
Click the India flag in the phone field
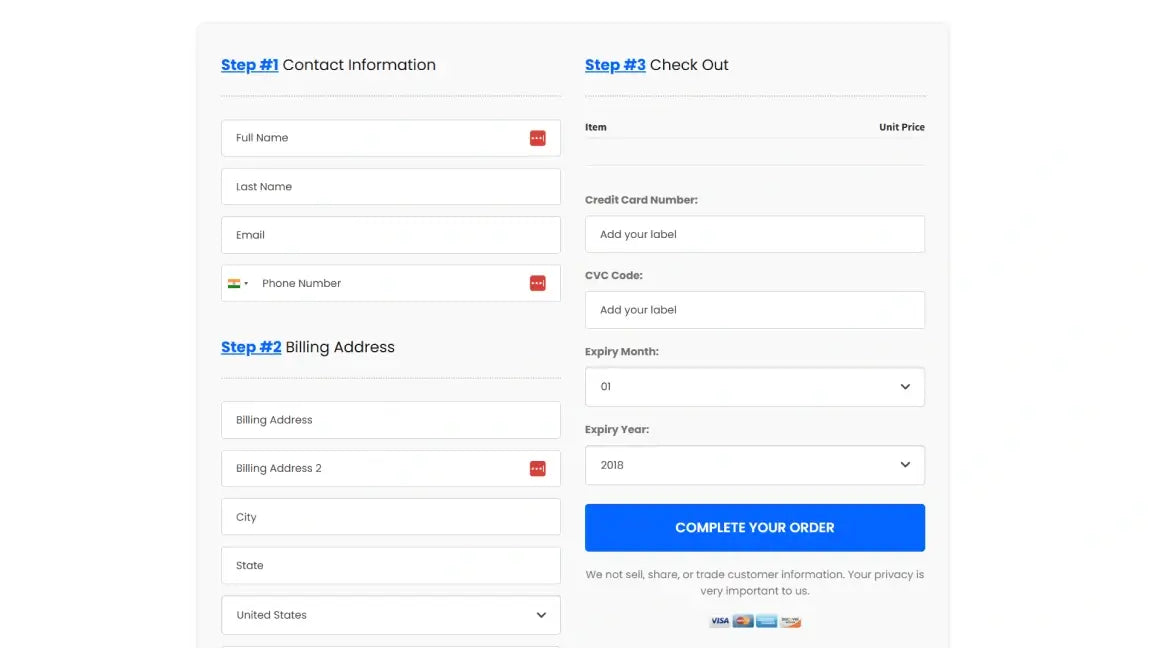click(234, 283)
